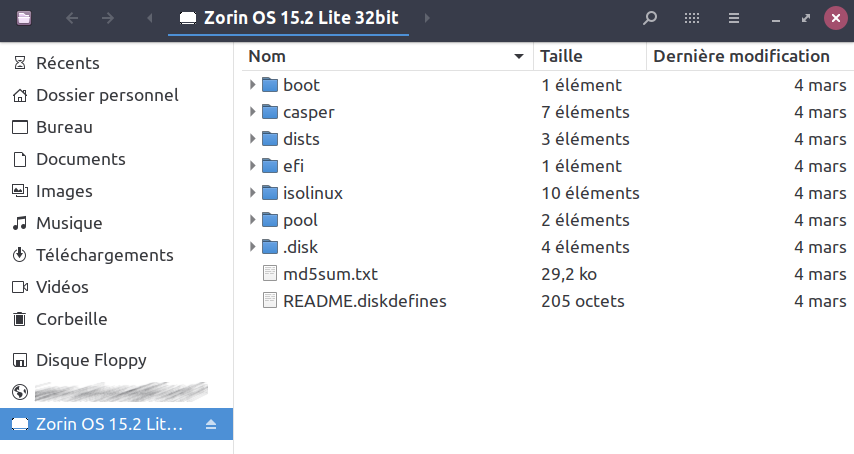Sort by the Nom column header
The width and height of the screenshot is (854, 454).
[385, 56]
